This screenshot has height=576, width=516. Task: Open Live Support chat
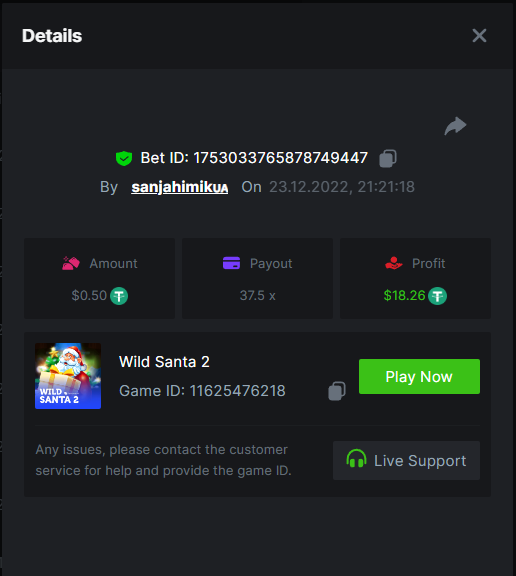pos(406,461)
